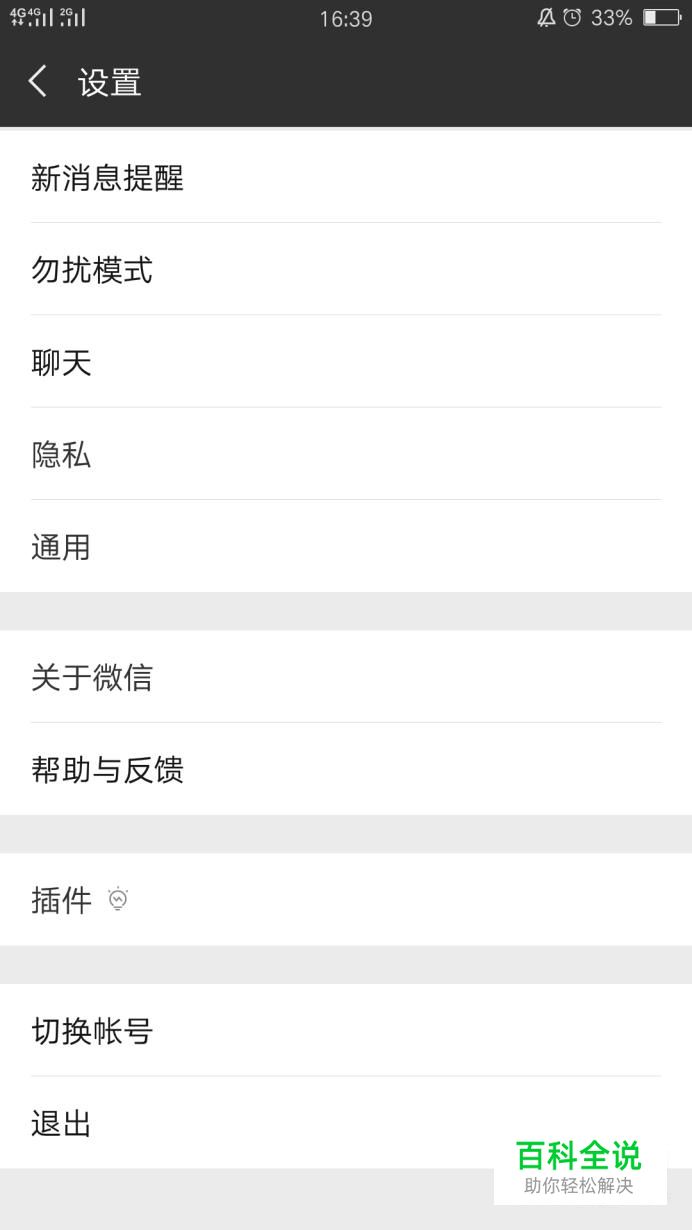692x1230 pixels.
Task: Open the 聊天 settings entry
Action: pos(345,362)
